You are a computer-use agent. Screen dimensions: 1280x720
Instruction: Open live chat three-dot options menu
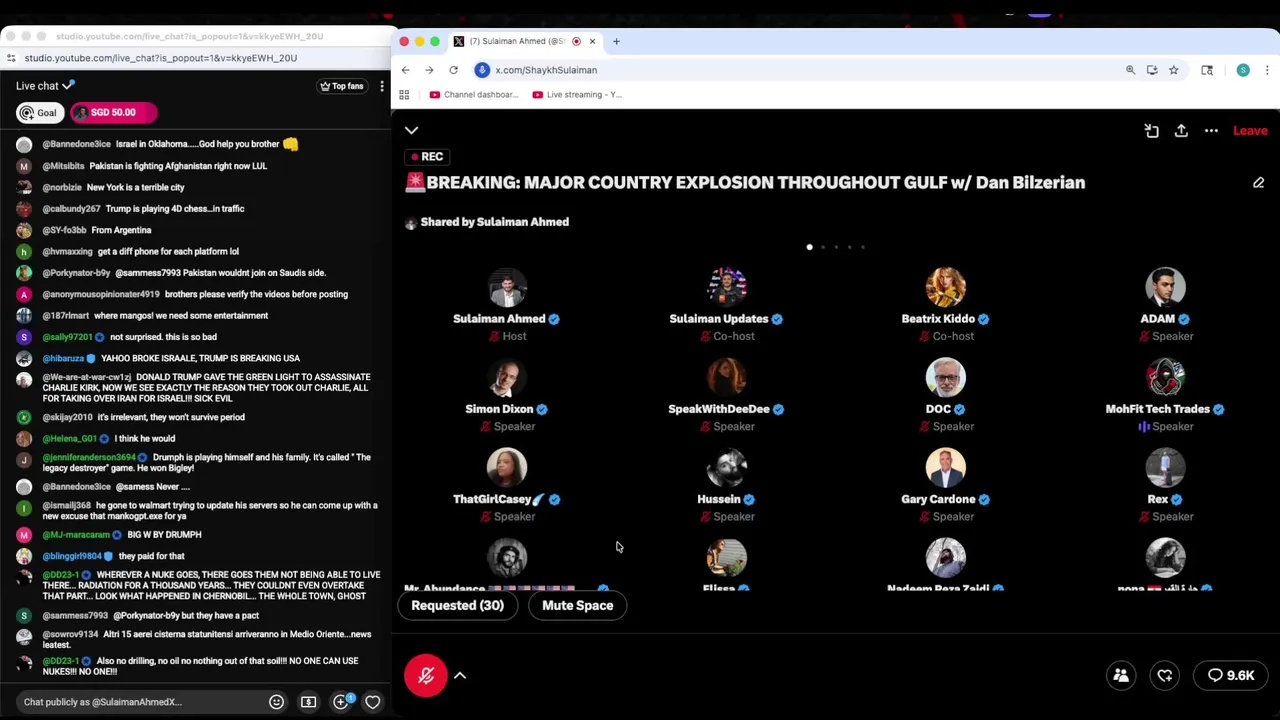pyautogui.click(x=381, y=86)
